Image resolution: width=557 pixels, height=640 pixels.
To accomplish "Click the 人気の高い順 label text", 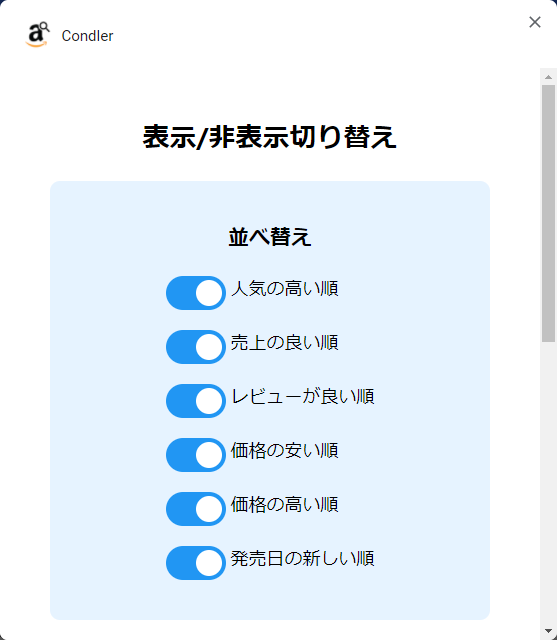I will pos(284,289).
